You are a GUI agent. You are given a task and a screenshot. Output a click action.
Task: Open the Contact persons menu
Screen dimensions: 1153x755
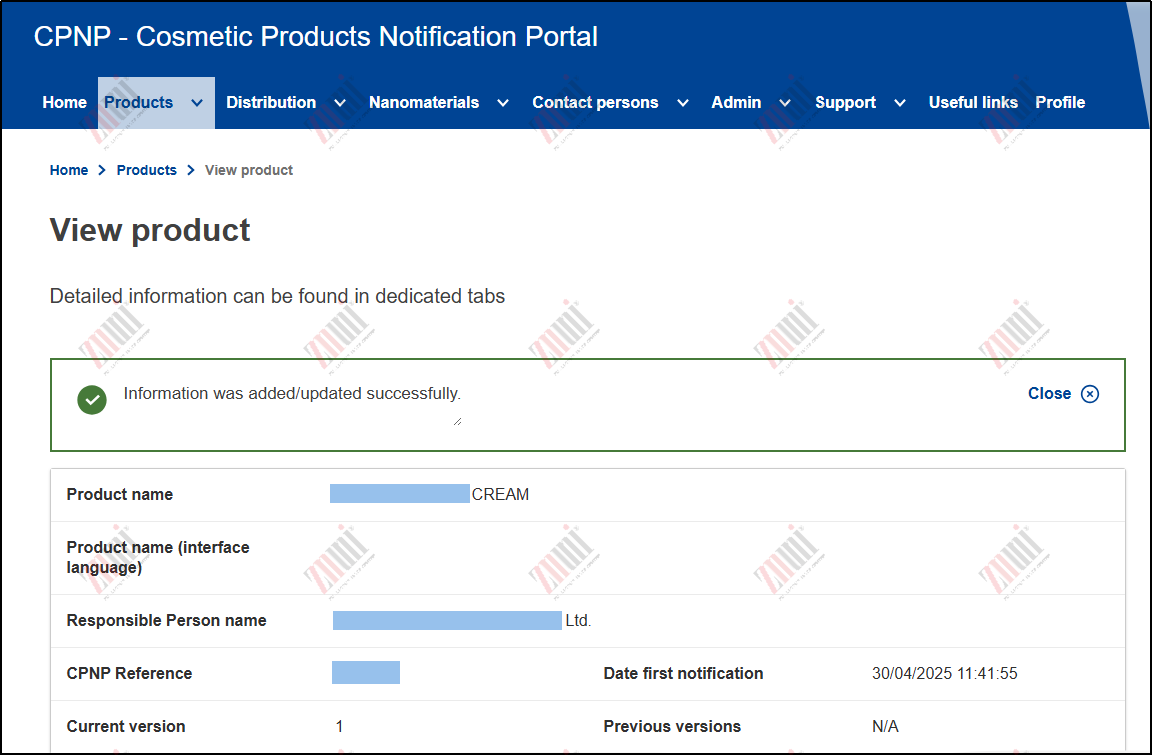(595, 102)
